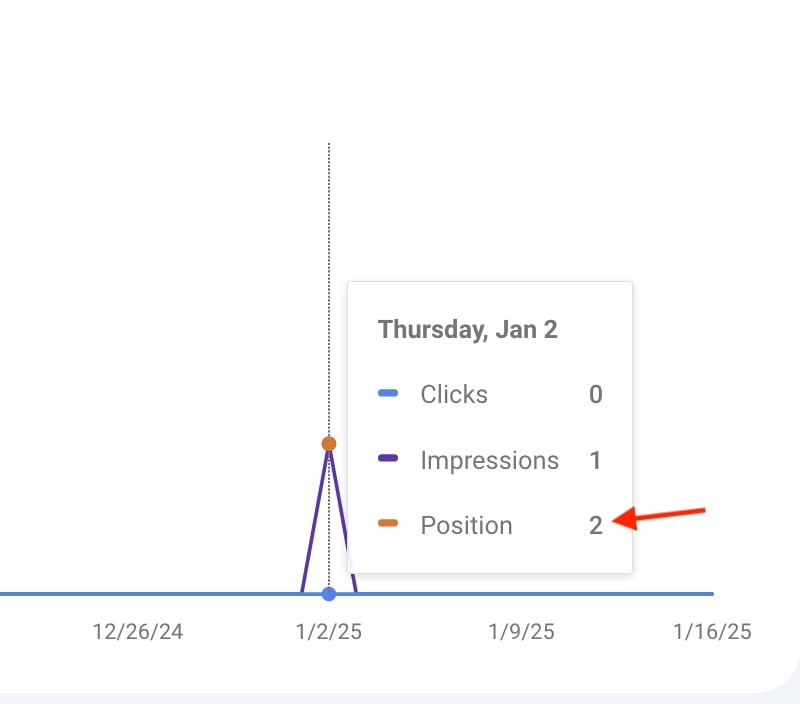Select the 1/2/25 date on the axis

(x=329, y=632)
